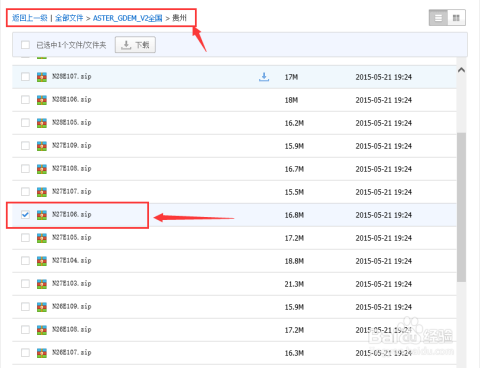Click the 返回上一级 link
The height and width of the screenshot is (368, 480).
coord(30,18)
